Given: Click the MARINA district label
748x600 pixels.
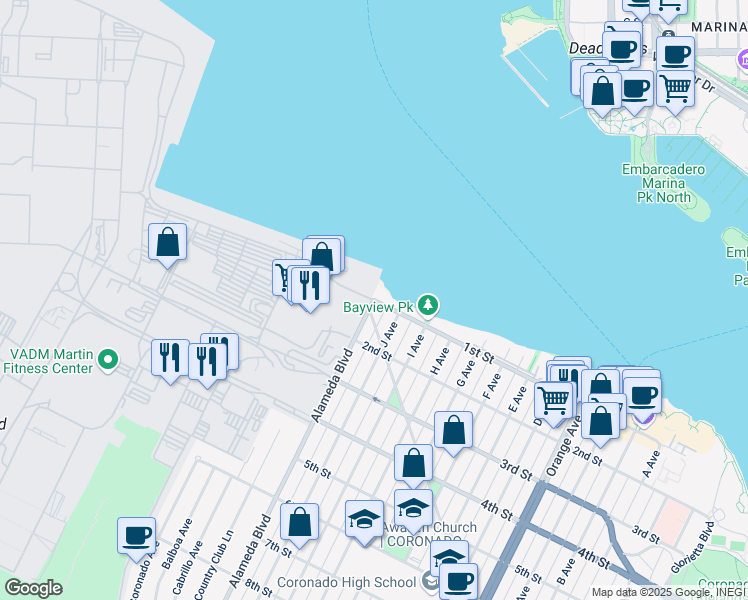Looking at the screenshot, I should point(719,27).
